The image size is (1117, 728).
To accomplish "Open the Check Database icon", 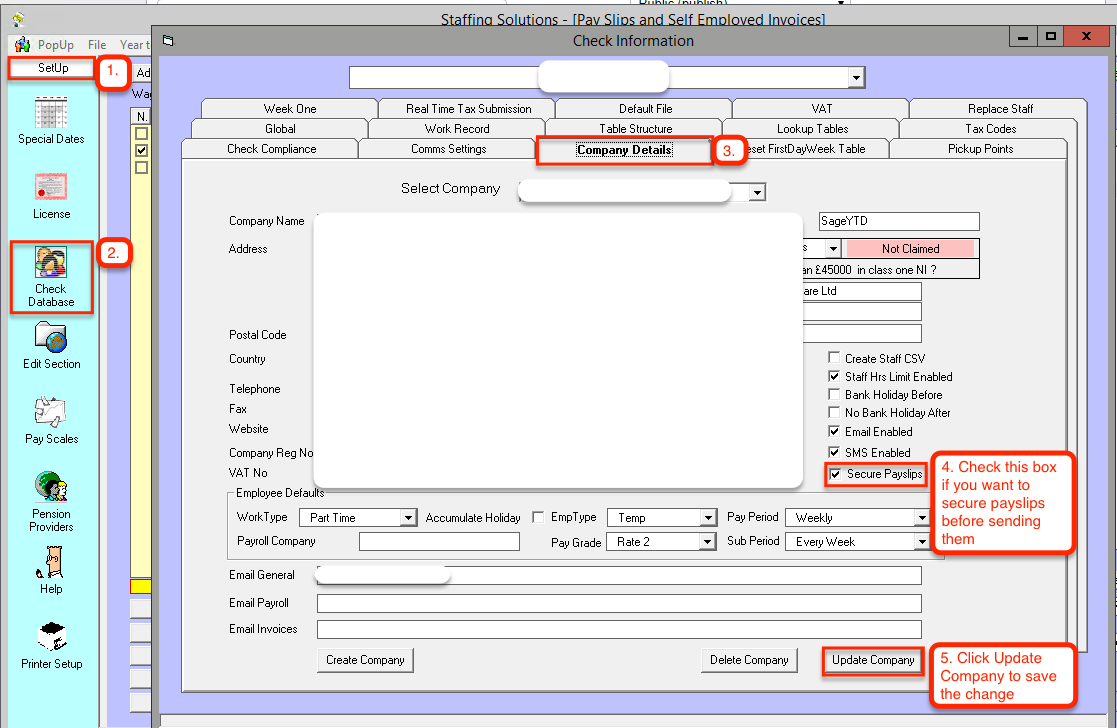I will (51, 263).
